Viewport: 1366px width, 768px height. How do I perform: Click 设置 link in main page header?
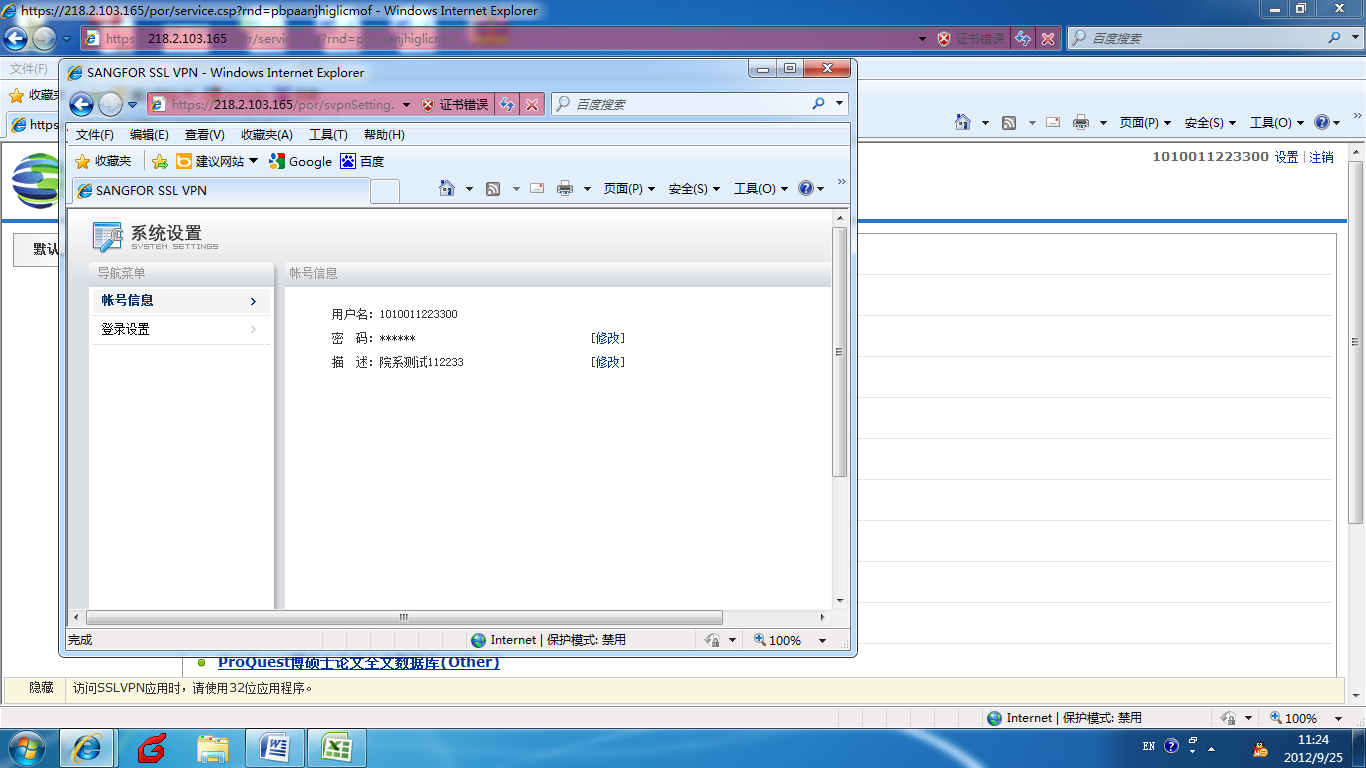(x=1286, y=157)
